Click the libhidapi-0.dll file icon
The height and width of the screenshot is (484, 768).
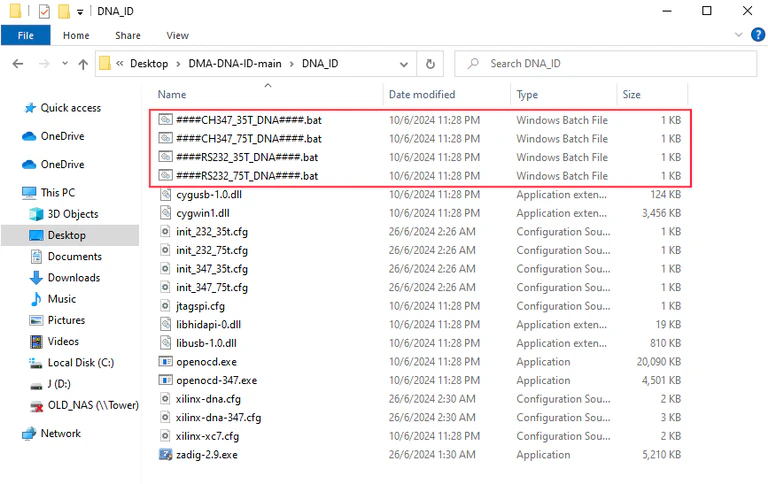click(x=166, y=325)
